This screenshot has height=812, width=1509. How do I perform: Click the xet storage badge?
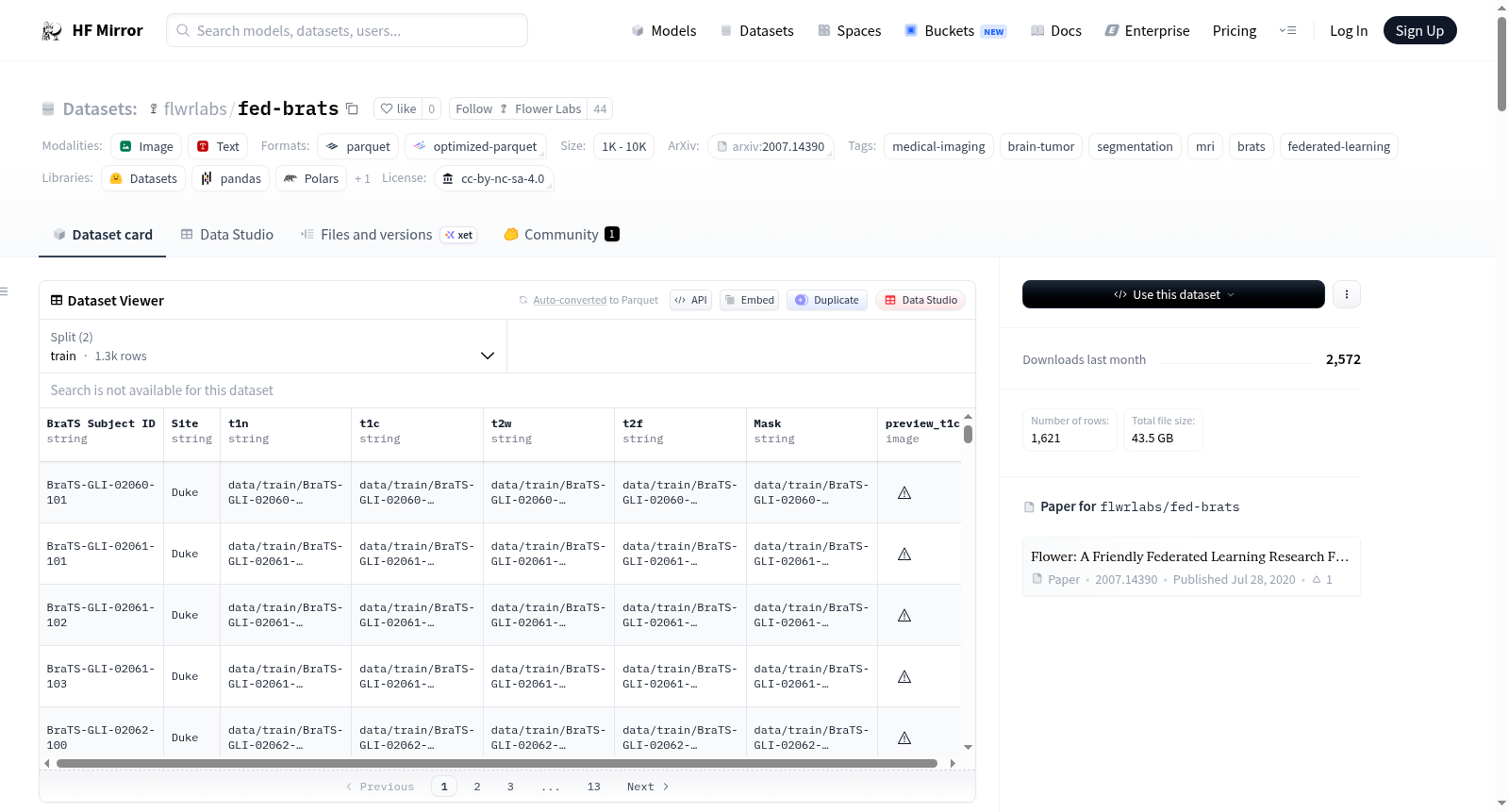459,235
